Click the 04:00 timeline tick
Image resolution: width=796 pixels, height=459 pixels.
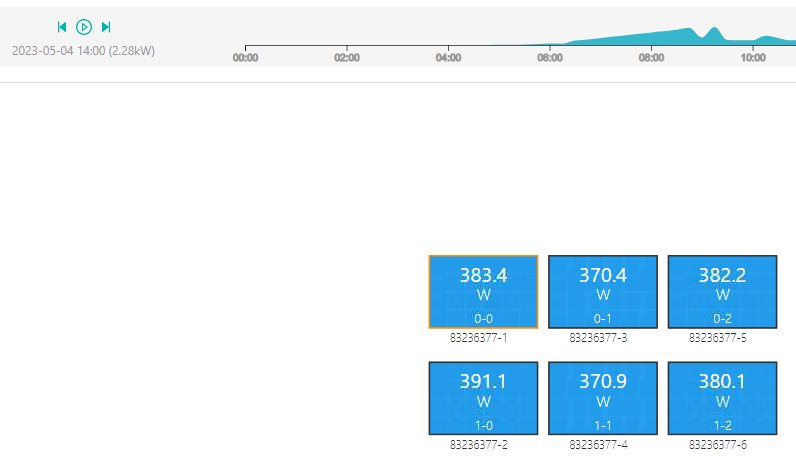click(448, 57)
